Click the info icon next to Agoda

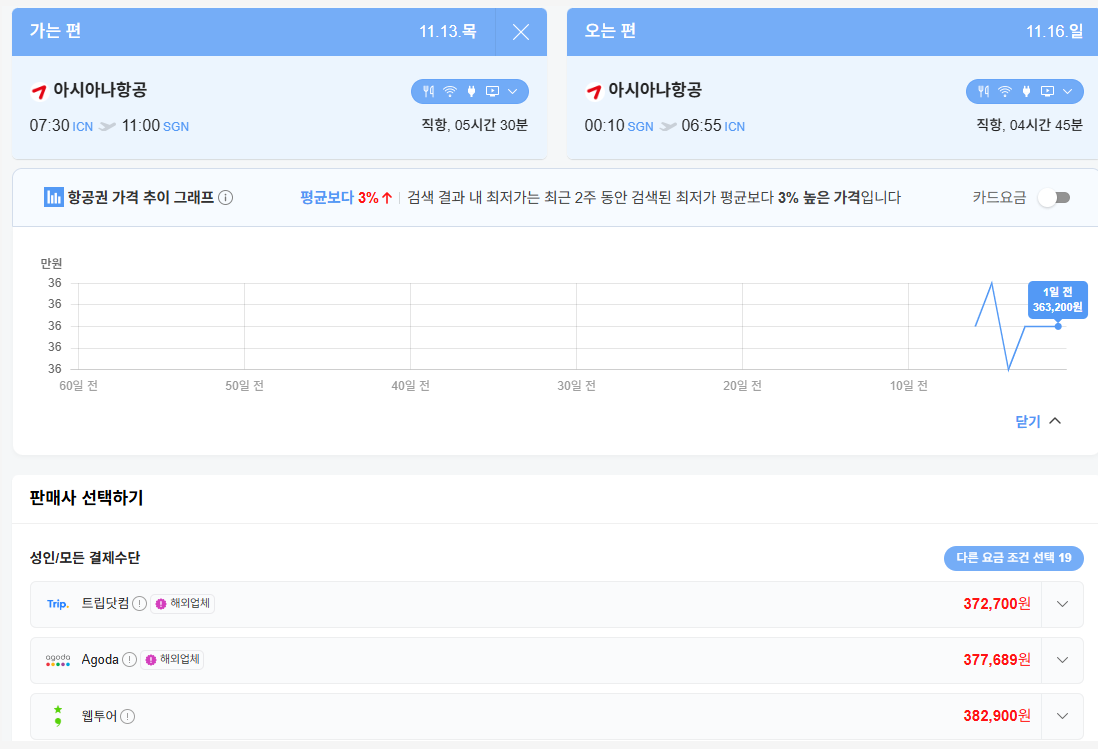click(130, 660)
